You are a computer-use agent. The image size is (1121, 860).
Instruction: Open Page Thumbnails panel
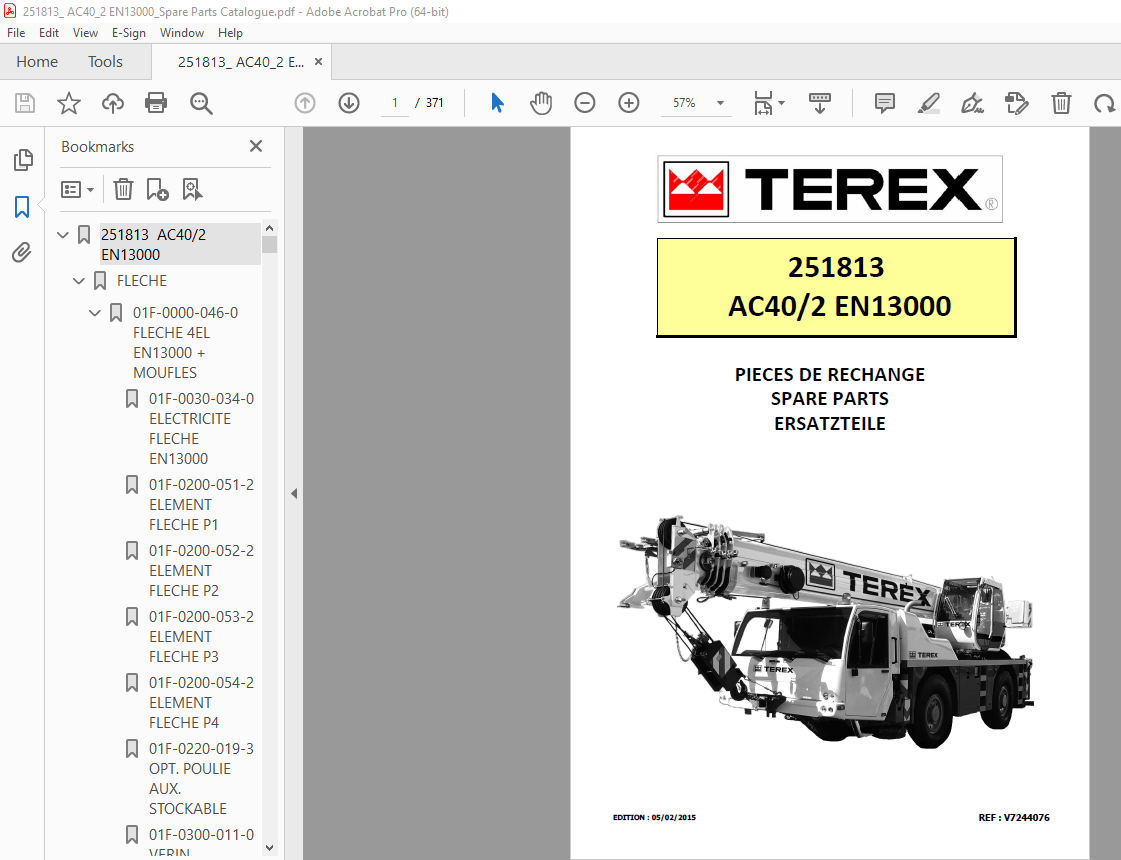pyautogui.click(x=23, y=159)
